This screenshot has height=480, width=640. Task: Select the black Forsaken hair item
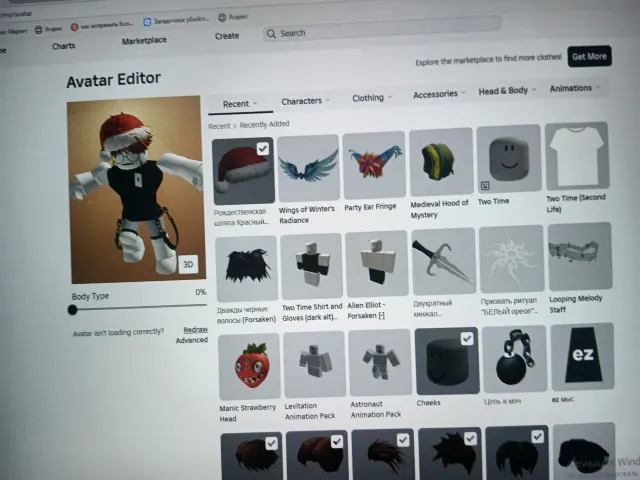(x=247, y=269)
